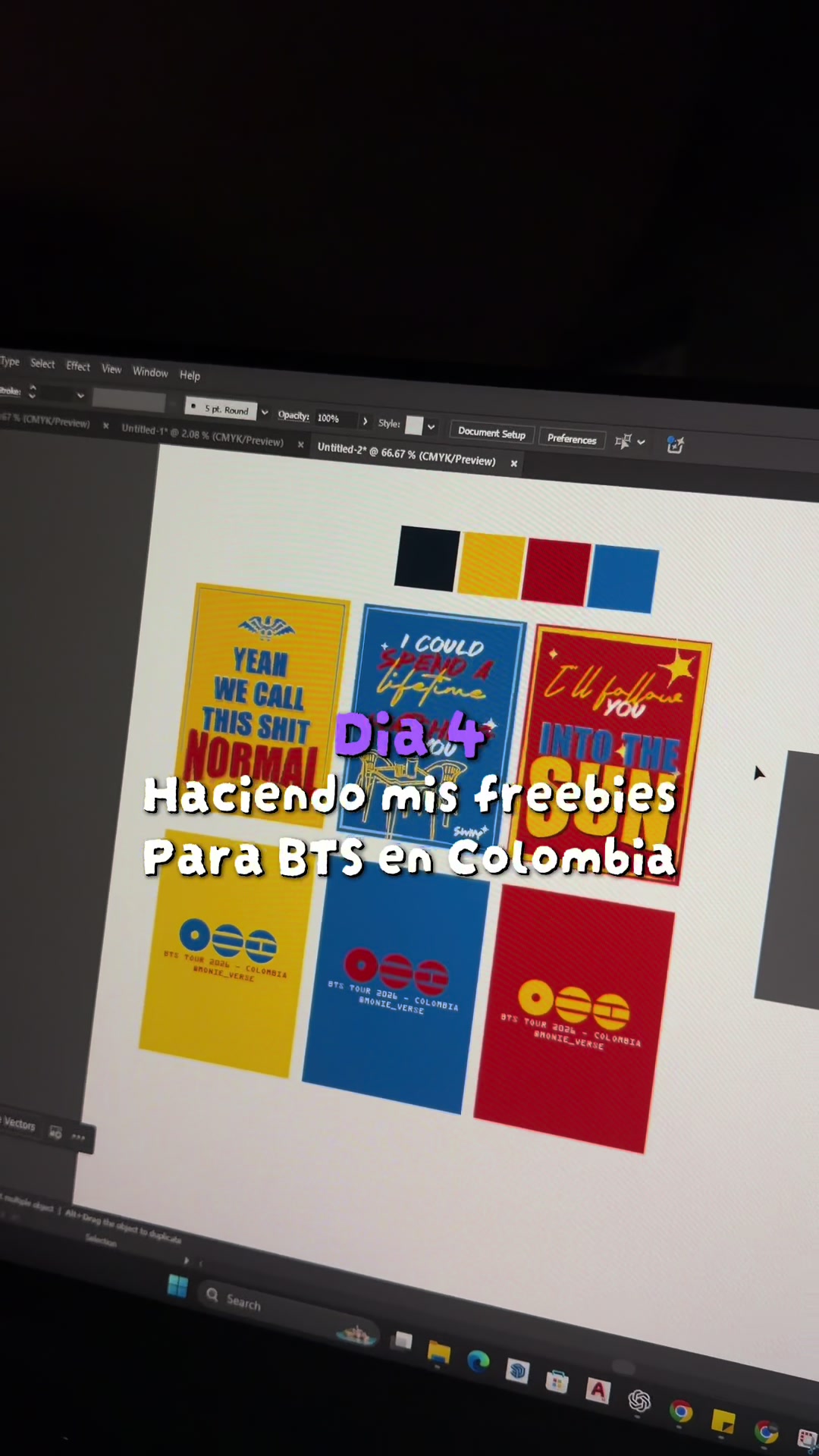
Task: Click the generate icon in contextual task bar
Action: click(55, 1132)
